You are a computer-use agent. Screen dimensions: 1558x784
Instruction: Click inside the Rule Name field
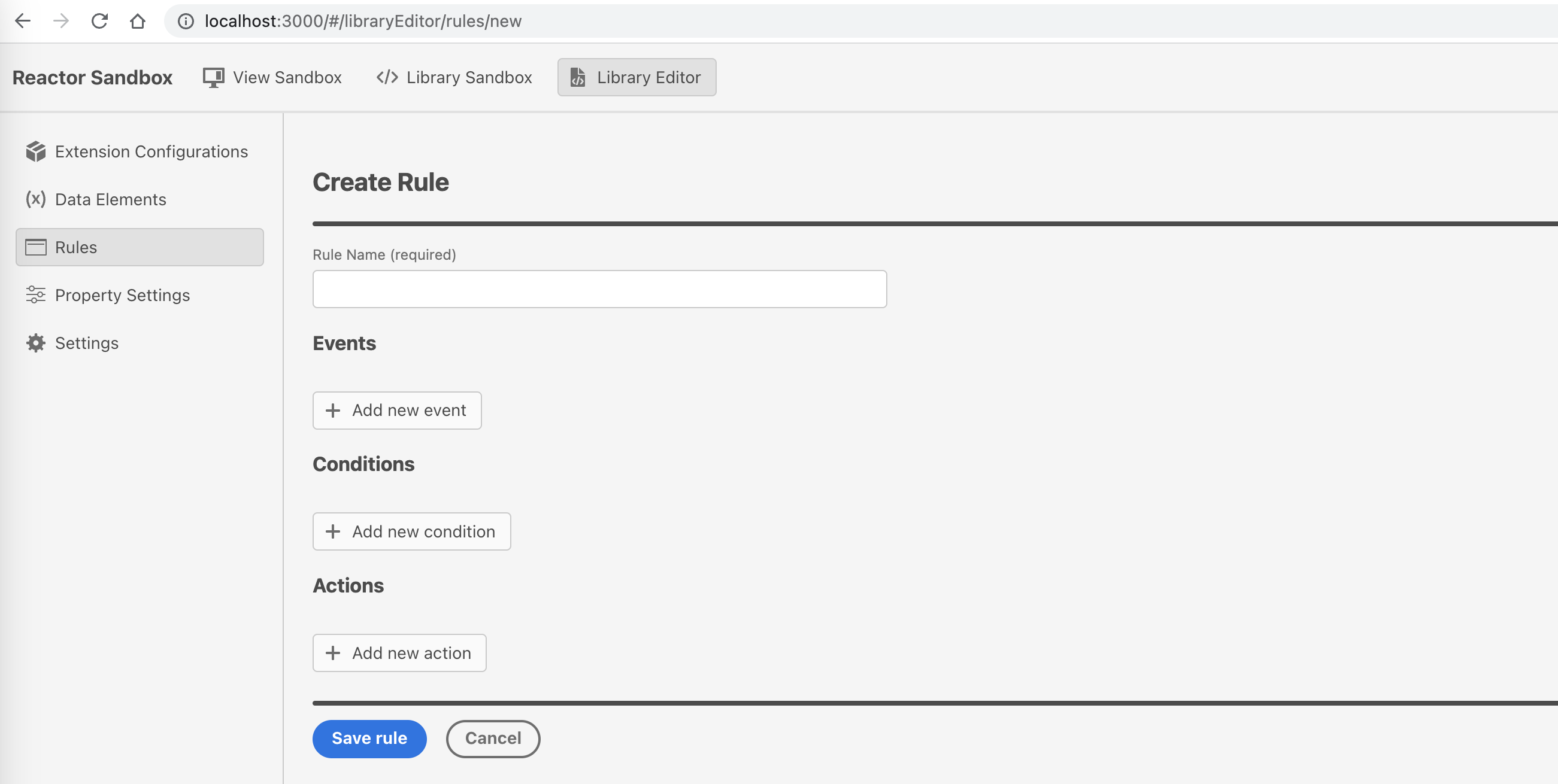pos(599,289)
